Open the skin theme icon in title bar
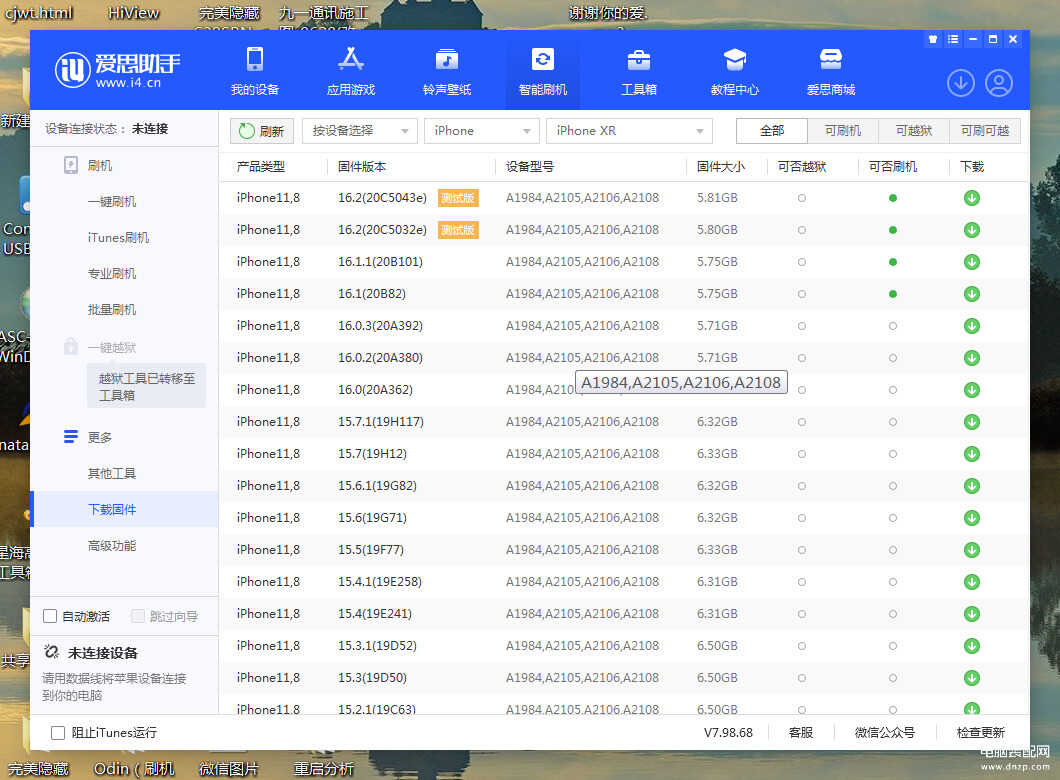This screenshot has width=1060, height=780. point(933,39)
